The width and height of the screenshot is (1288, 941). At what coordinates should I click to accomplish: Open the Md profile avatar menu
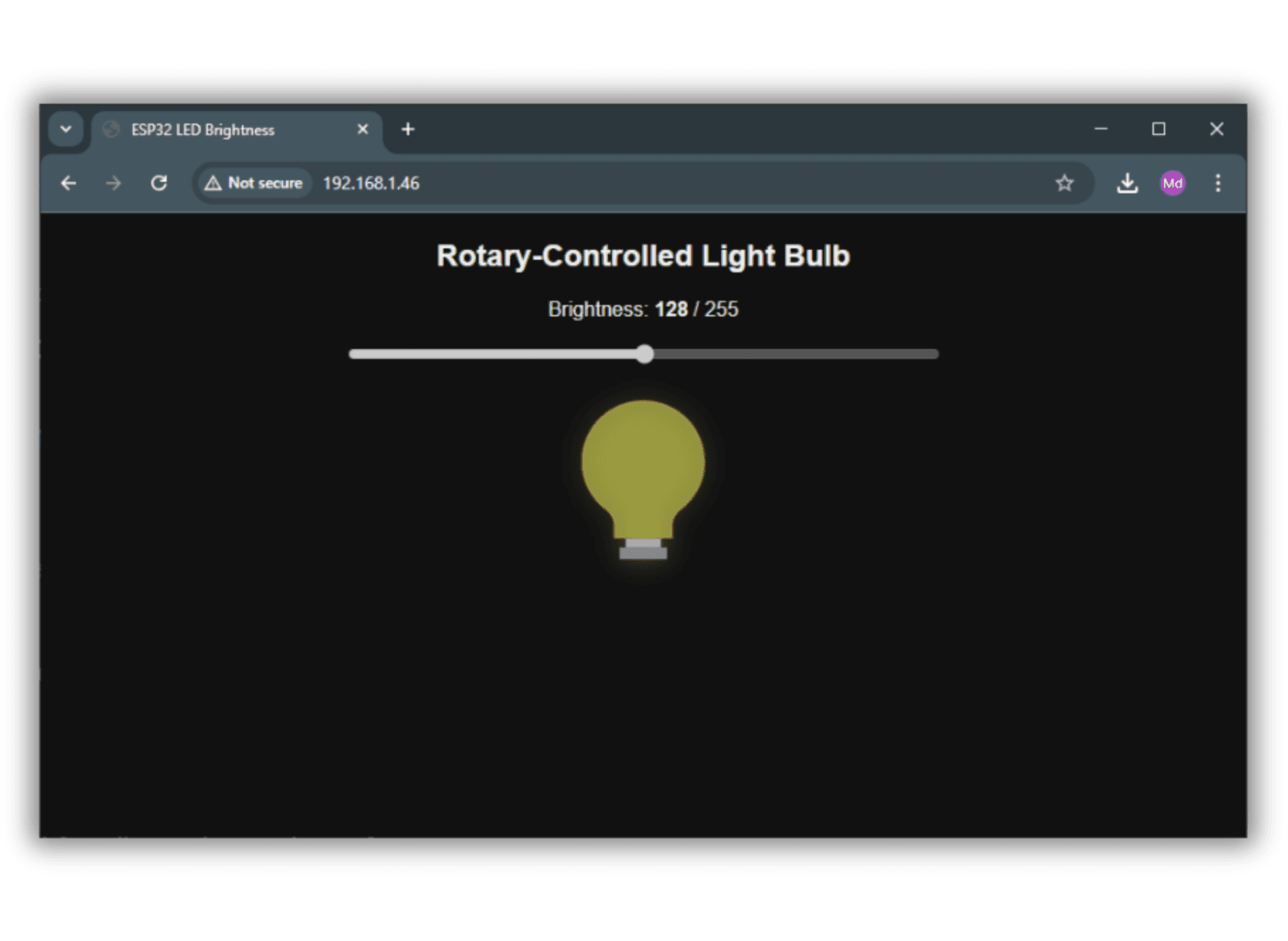pos(1172,183)
